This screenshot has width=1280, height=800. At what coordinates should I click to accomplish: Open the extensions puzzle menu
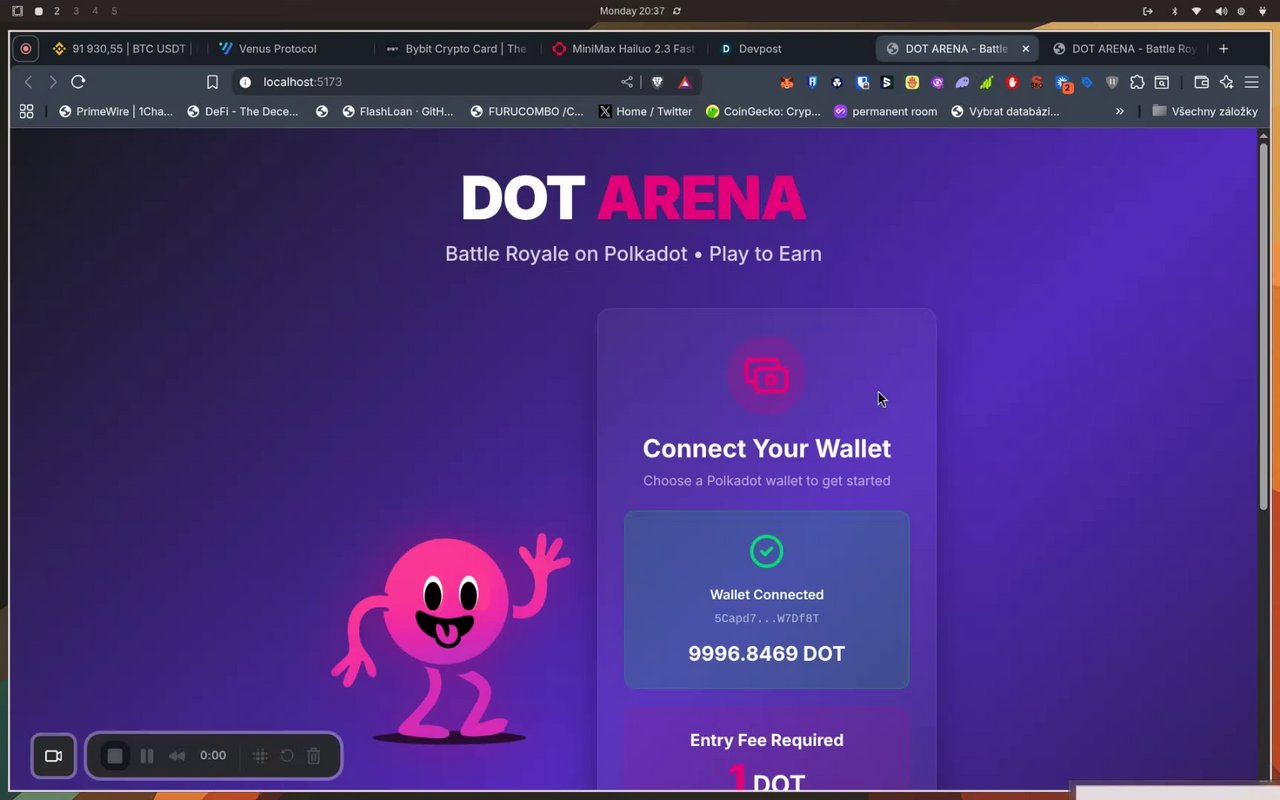1137,82
